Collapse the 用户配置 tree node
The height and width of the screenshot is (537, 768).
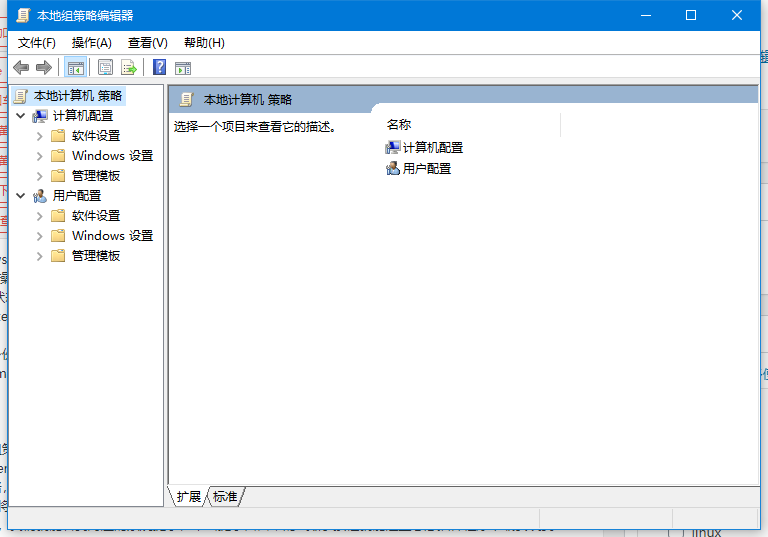click(21, 195)
